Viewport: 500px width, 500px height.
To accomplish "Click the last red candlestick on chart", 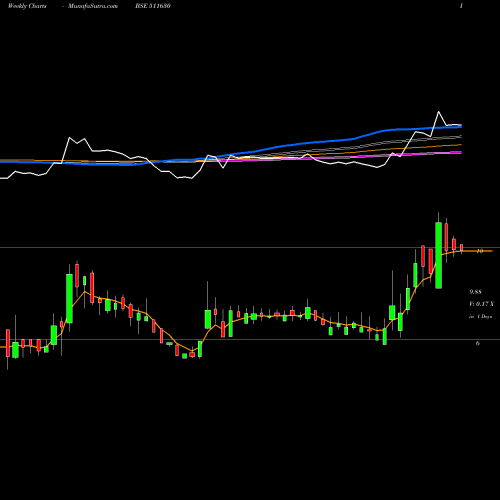I will 462,248.
